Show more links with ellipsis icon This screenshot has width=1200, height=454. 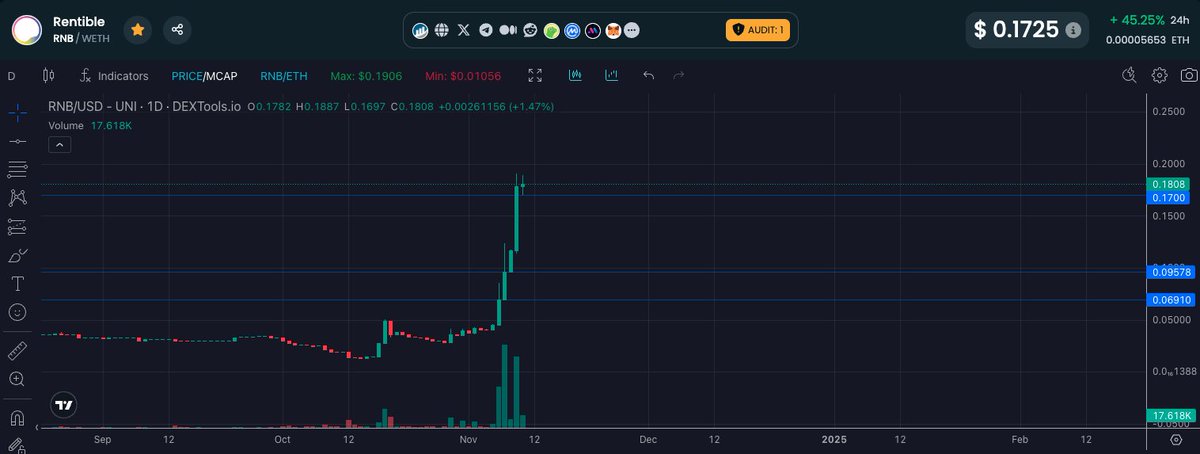(632, 31)
